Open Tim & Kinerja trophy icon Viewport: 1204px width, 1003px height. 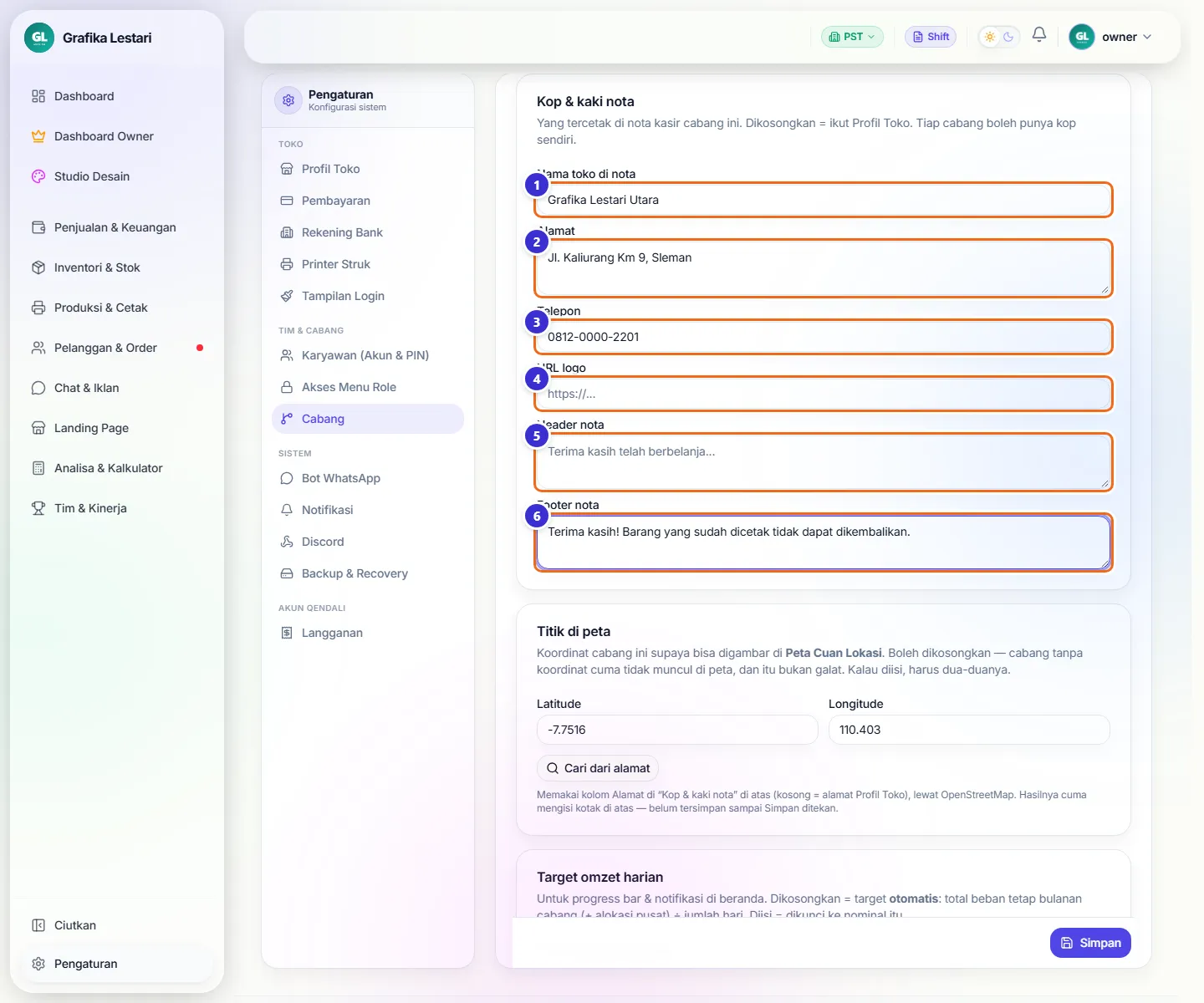(38, 508)
